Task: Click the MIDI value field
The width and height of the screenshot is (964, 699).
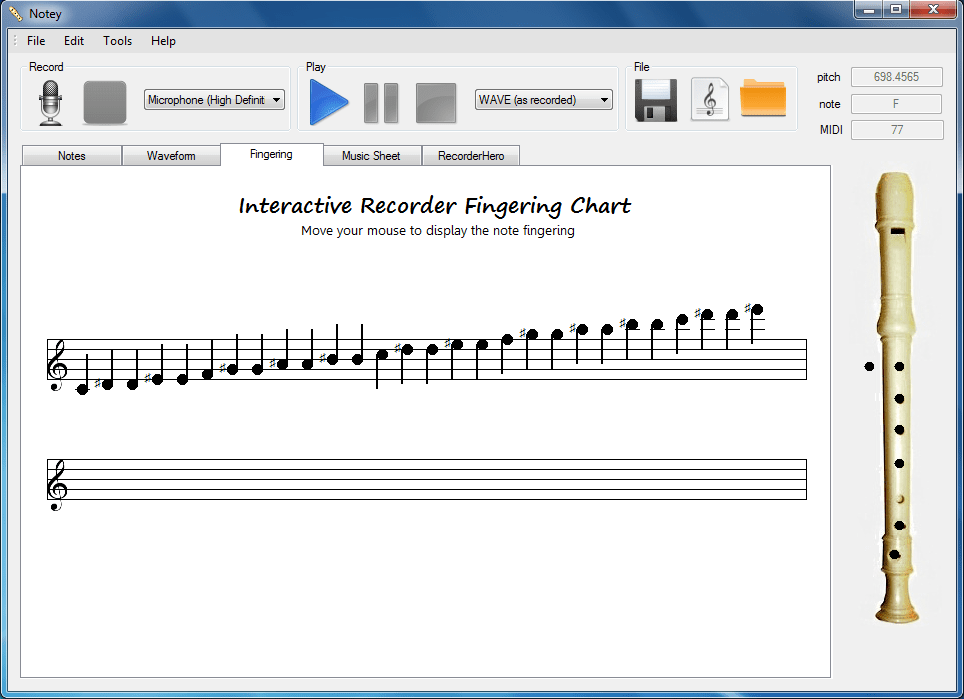Action: 896,130
